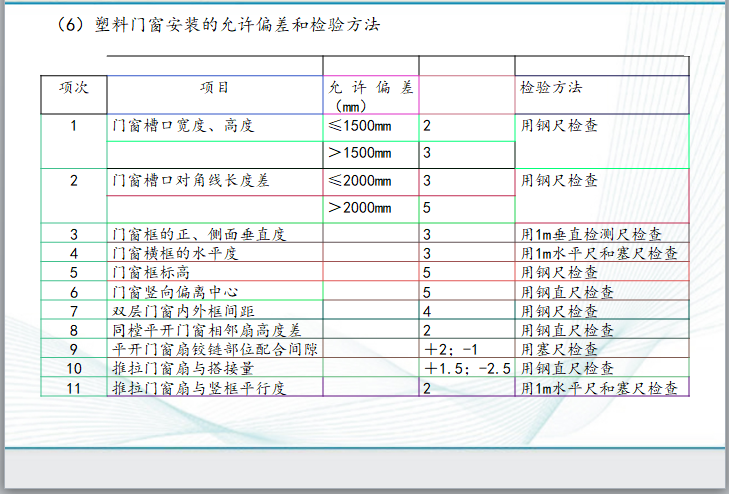Image resolution: width=729 pixels, height=494 pixels.
Task: Select the 门窗槽口宽度、高度 cell
Action: tap(184, 127)
